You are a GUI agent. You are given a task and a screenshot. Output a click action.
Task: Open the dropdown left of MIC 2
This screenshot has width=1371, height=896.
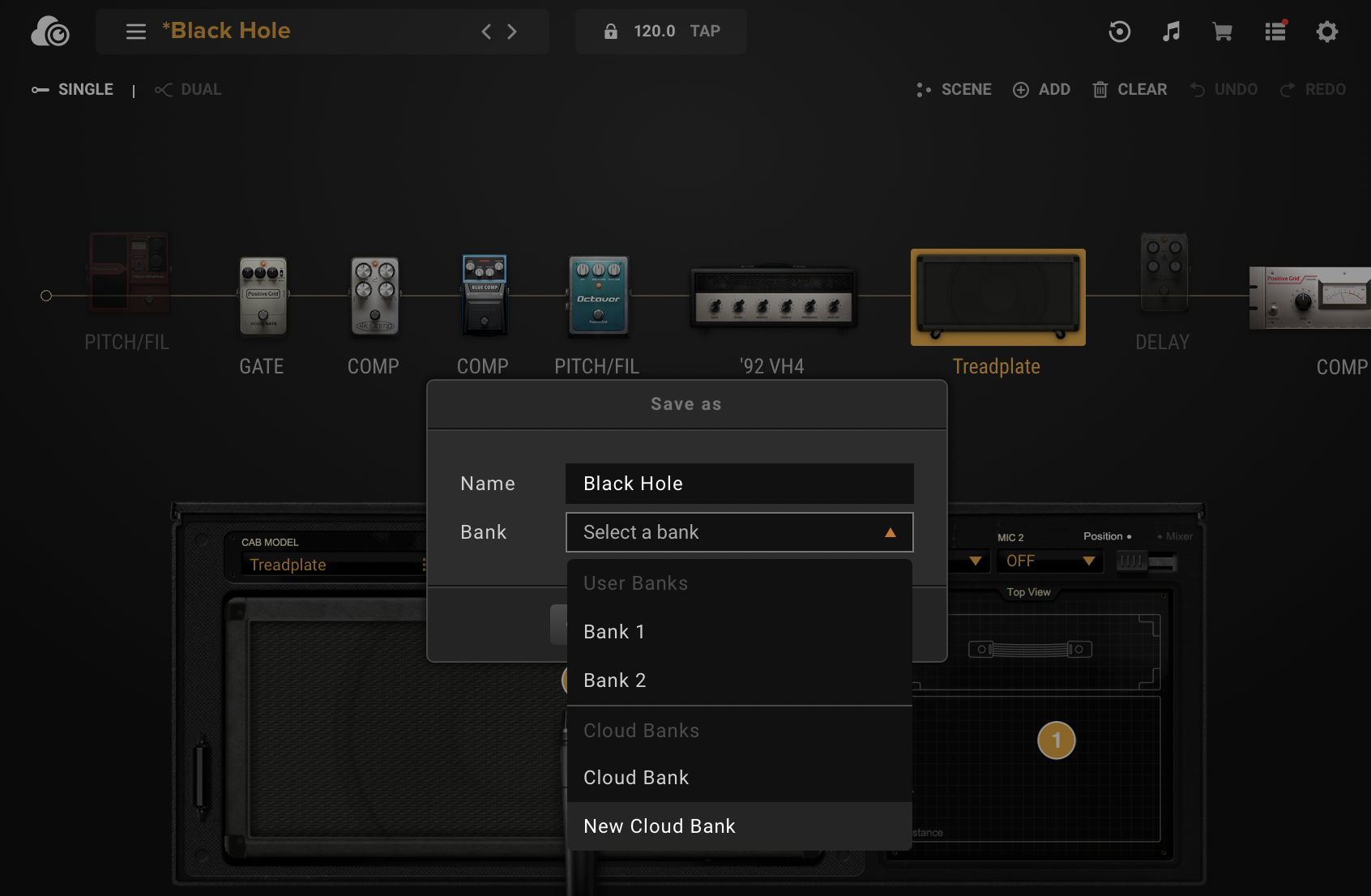tap(968, 561)
